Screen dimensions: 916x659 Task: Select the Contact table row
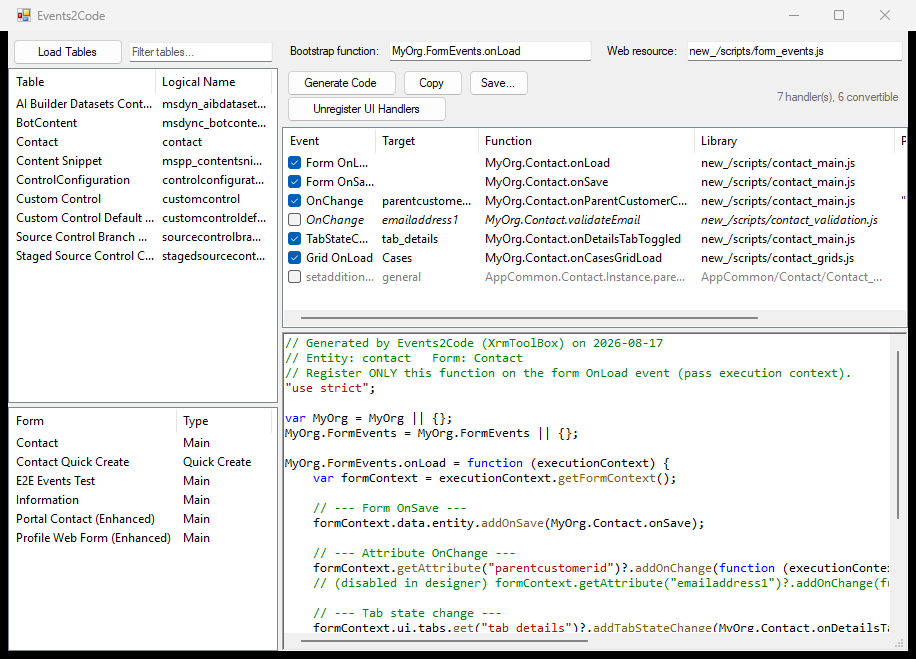point(142,142)
